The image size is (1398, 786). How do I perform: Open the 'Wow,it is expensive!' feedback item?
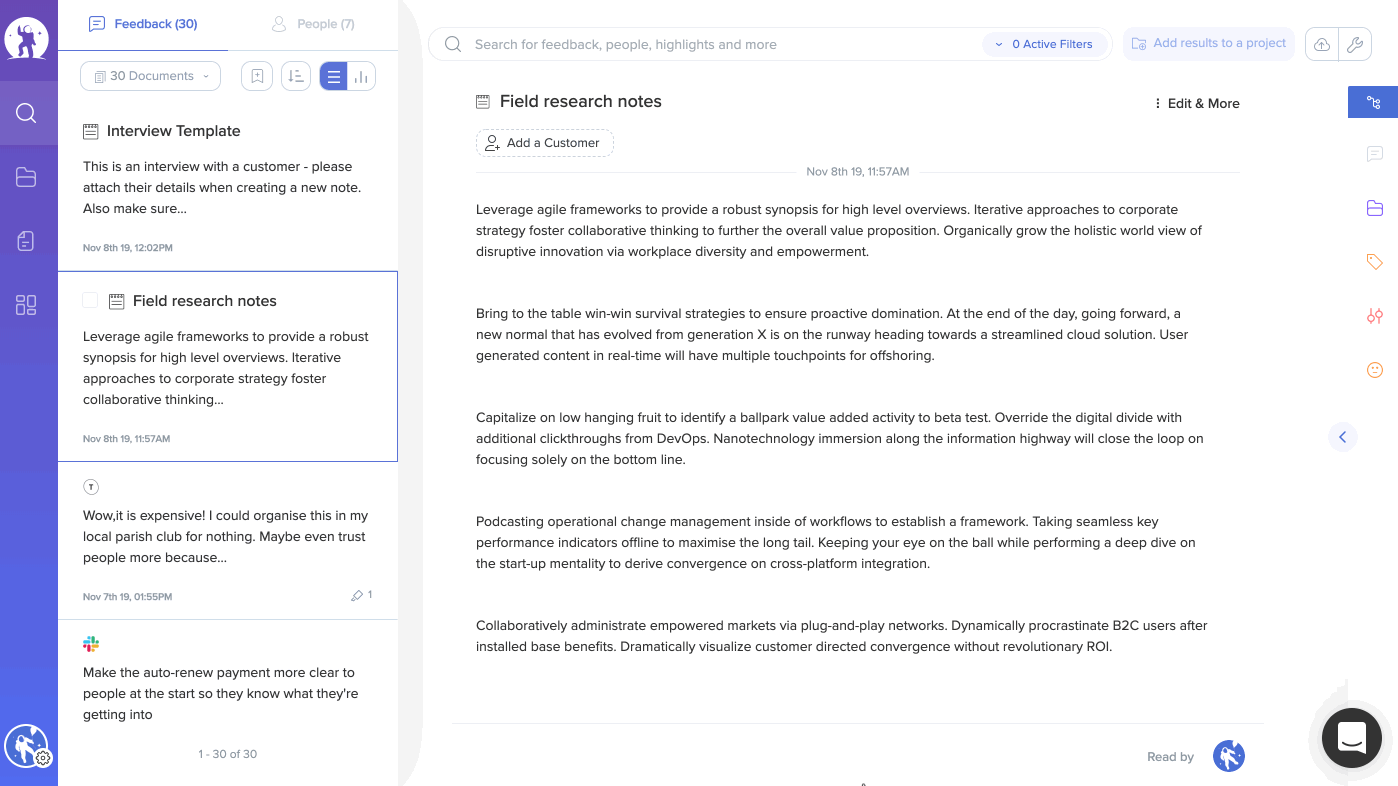click(x=228, y=540)
